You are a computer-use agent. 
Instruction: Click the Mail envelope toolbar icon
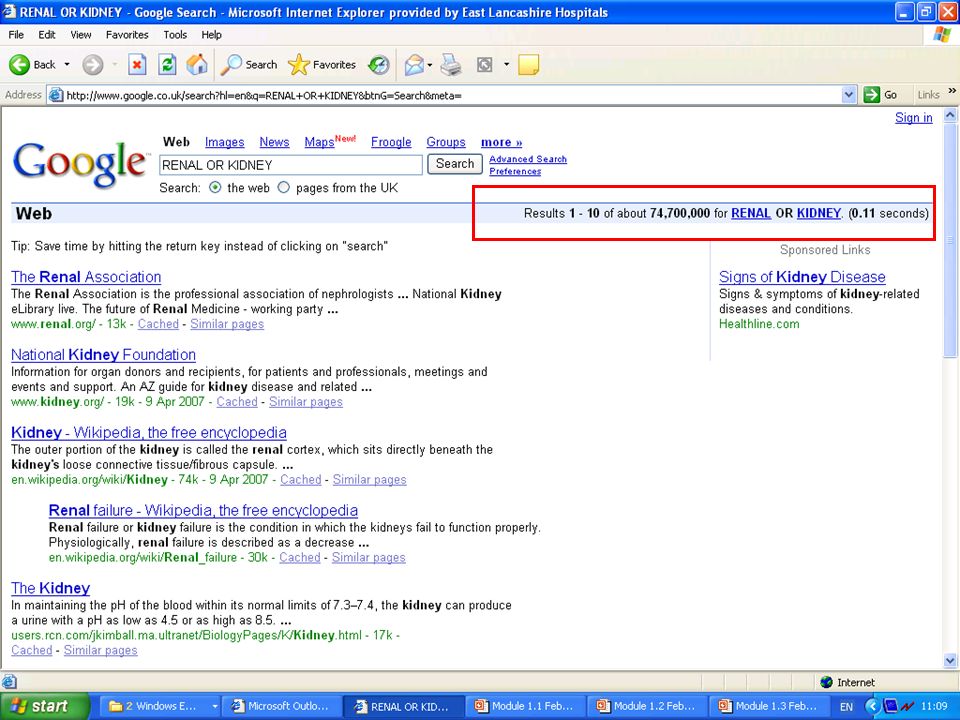(x=414, y=64)
